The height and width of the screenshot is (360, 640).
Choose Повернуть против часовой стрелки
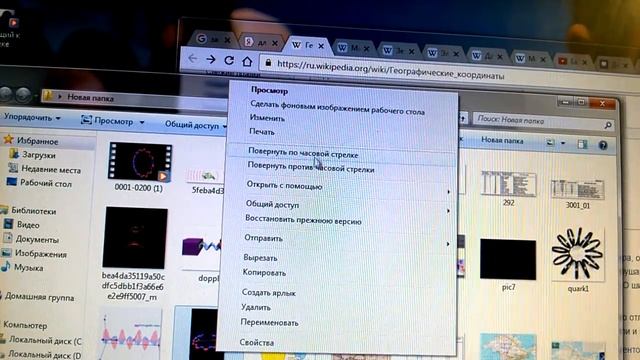[x=311, y=167]
